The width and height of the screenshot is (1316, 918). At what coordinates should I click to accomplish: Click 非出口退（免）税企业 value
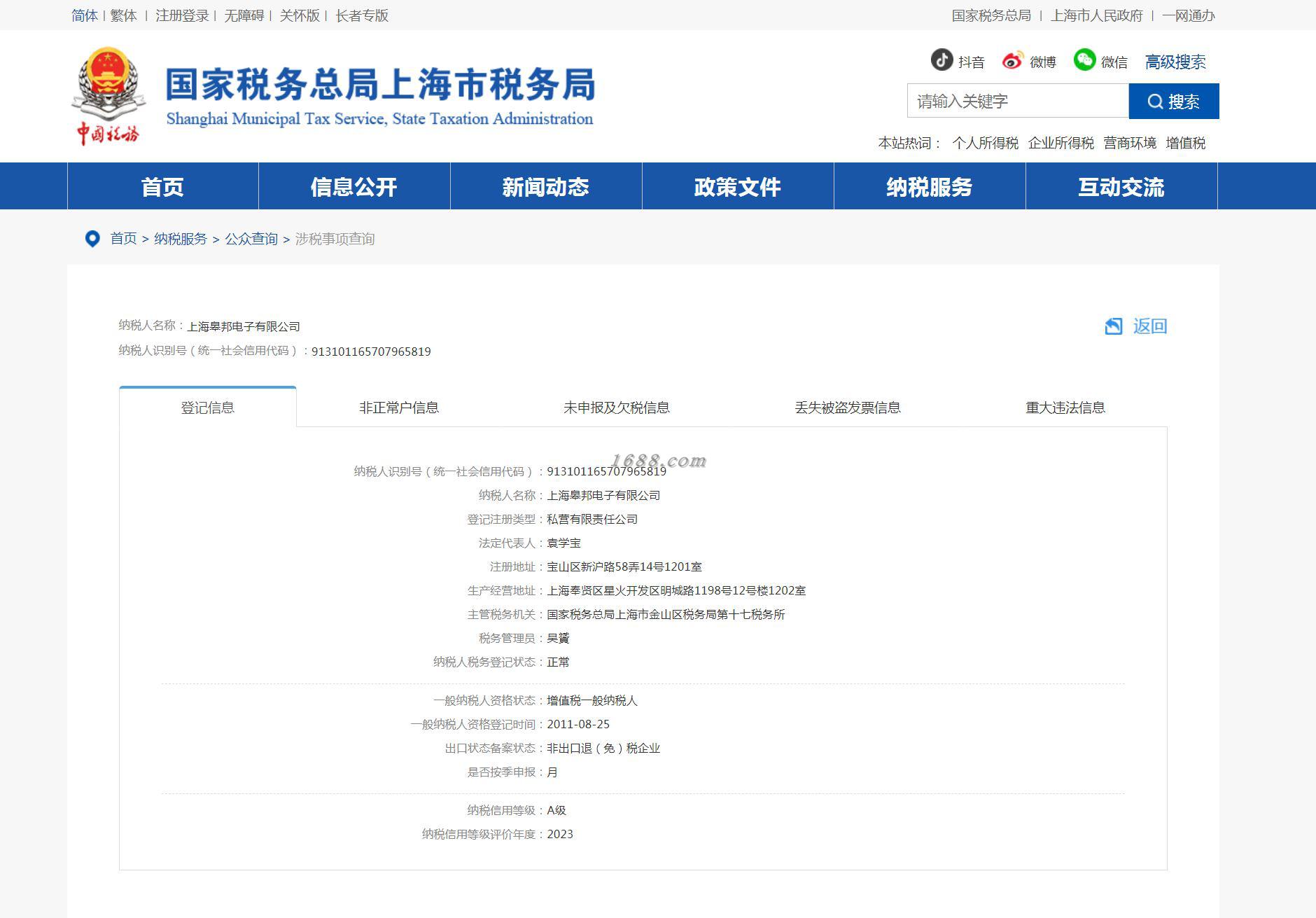(x=603, y=748)
